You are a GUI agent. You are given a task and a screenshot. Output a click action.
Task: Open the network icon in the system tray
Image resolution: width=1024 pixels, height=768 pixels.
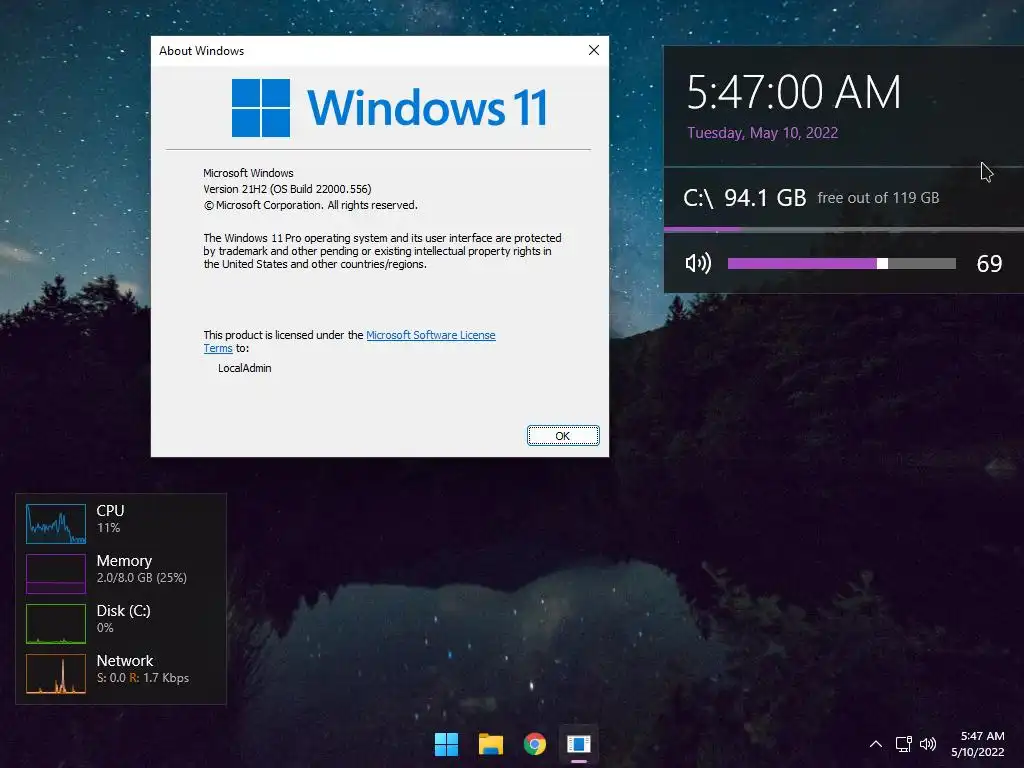(x=904, y=744)
